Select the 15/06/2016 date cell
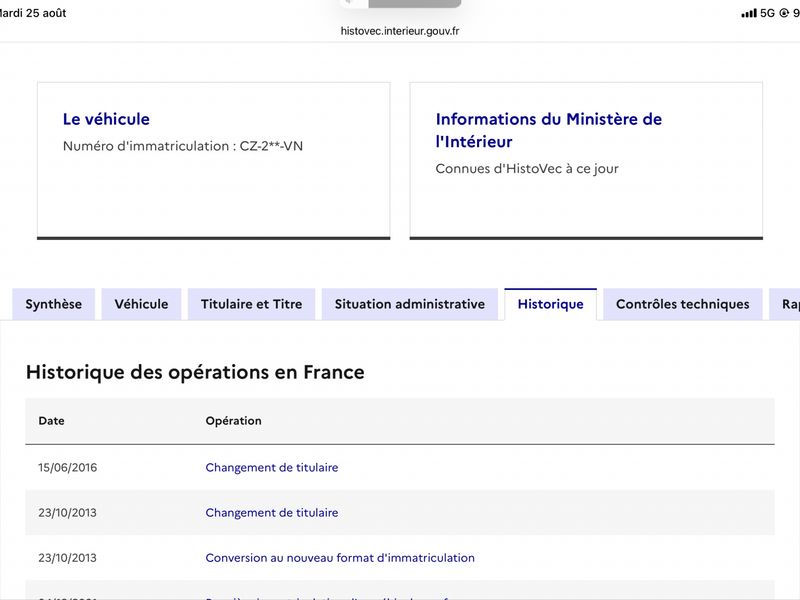The image size is (800, 600). [x=67, y=467]
